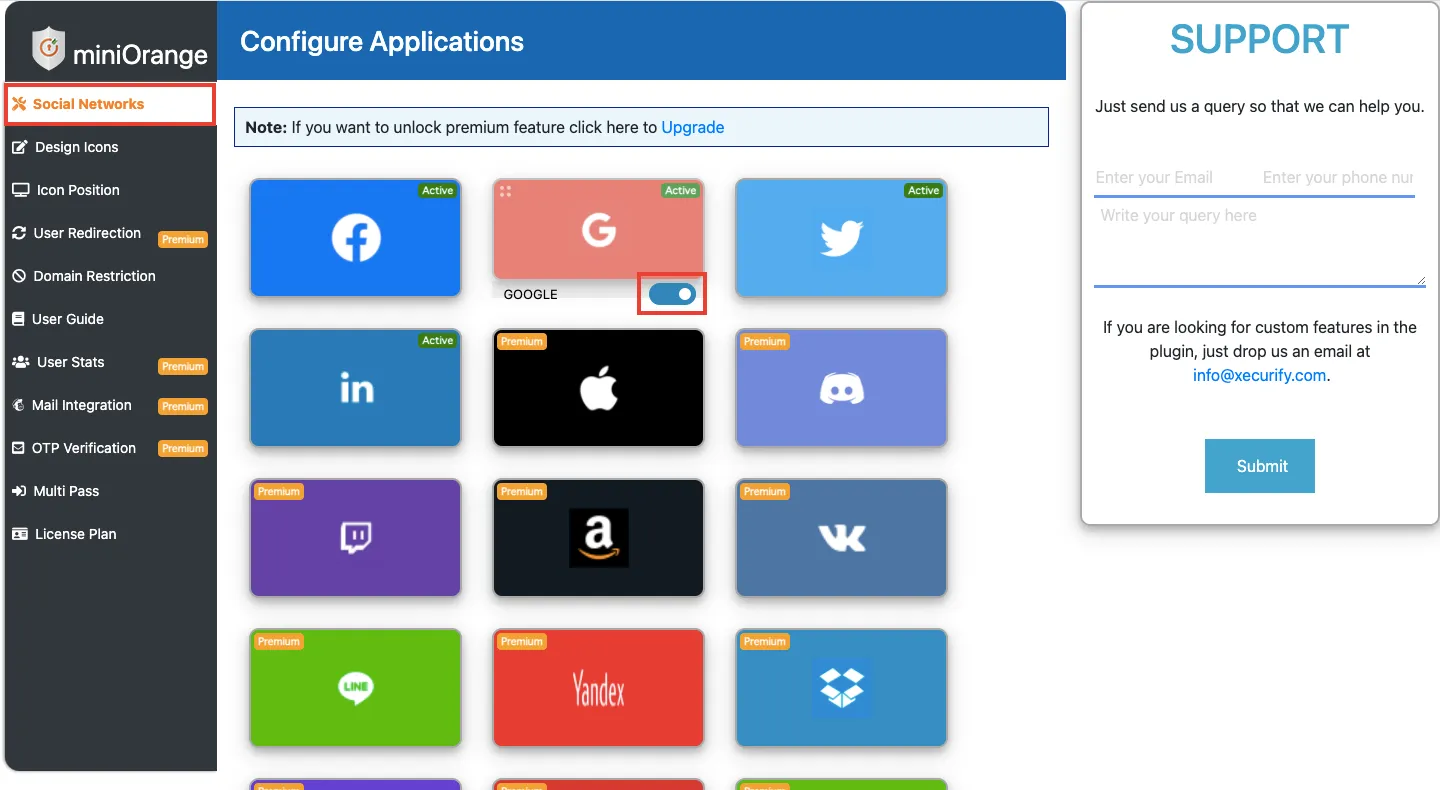Open the Facebook application card
Image resolution: width=1440 pixels, height=790 pixels.
[355, 238]
